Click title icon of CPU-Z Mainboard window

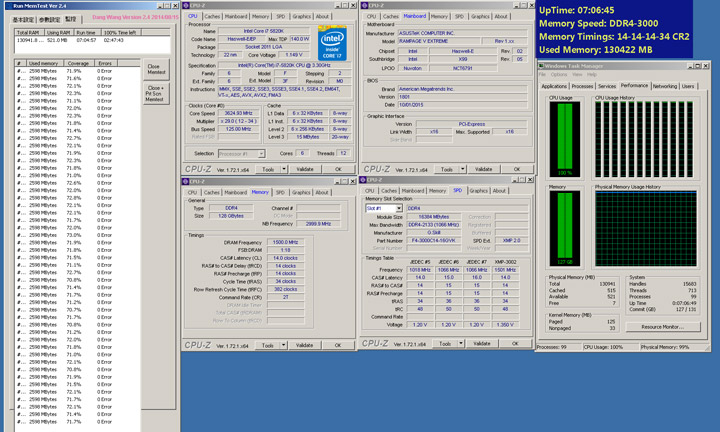pos(364,5)
